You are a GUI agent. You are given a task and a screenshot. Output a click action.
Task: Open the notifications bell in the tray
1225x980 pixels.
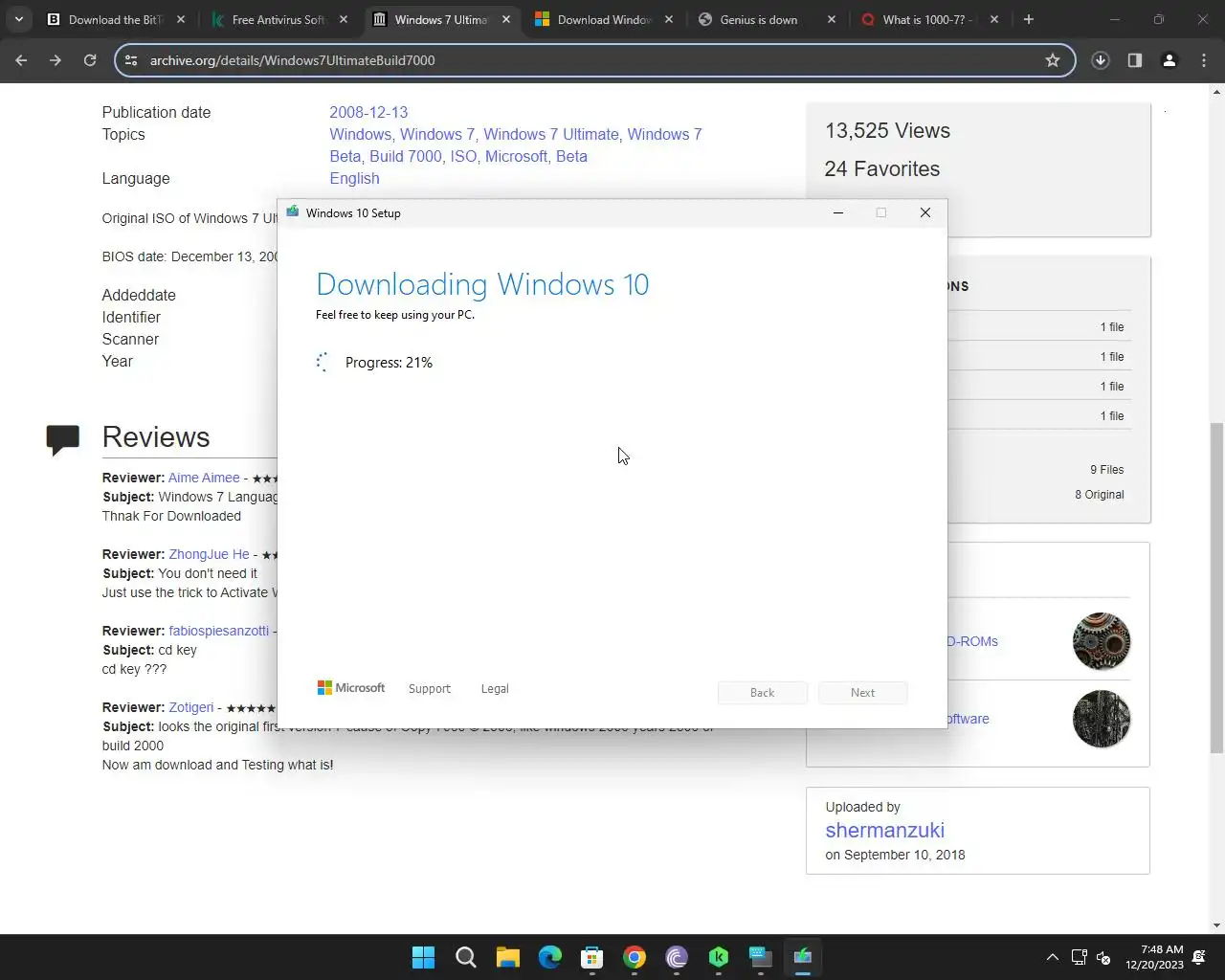1199,957
